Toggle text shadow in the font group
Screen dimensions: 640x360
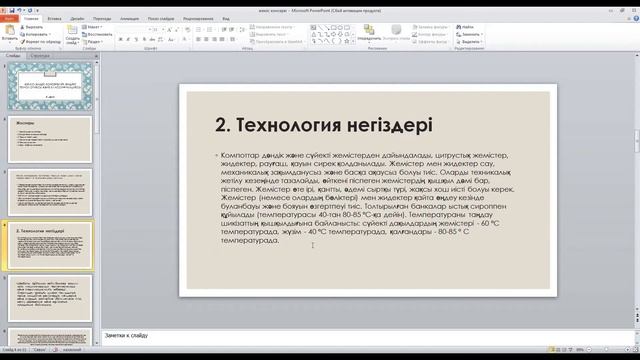click(x=144, y=40)
